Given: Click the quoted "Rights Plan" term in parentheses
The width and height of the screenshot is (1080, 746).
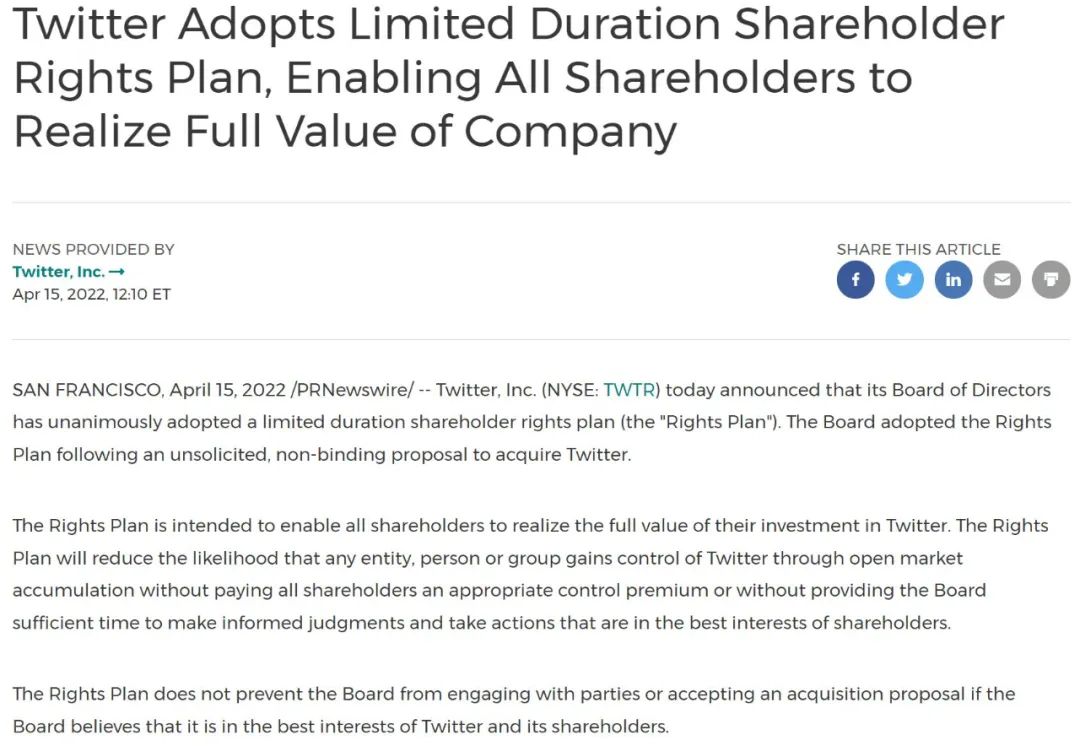Looking at the screenshot, I should (718, 422).
